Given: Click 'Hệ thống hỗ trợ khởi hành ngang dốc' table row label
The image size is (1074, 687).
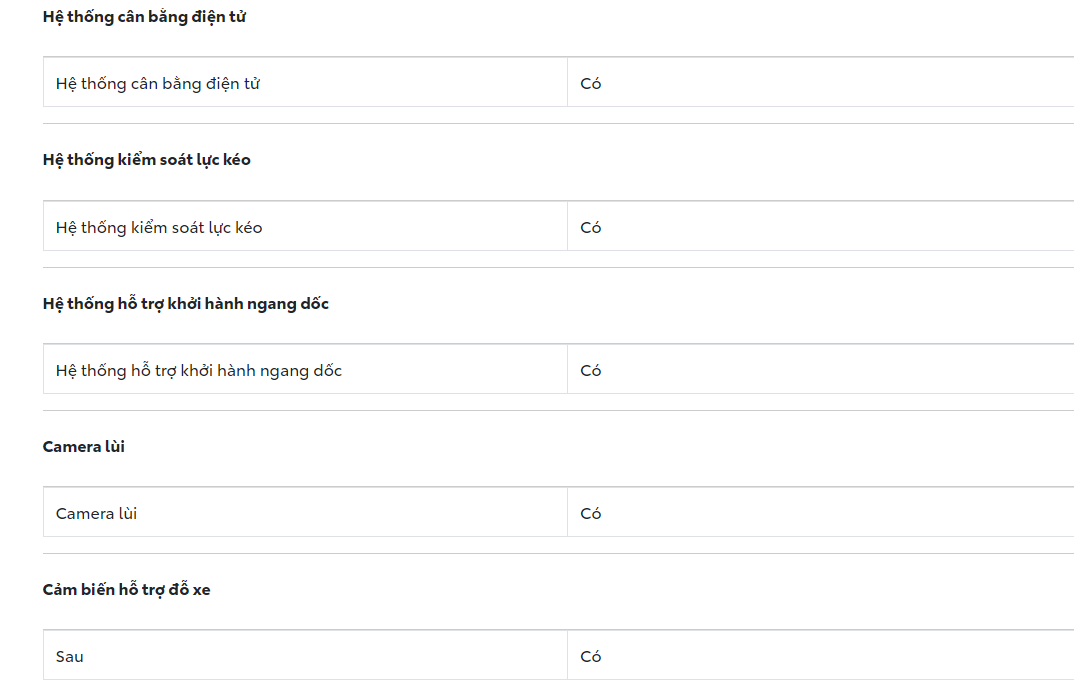Looking at the screenshot, I should pos(199,371).
